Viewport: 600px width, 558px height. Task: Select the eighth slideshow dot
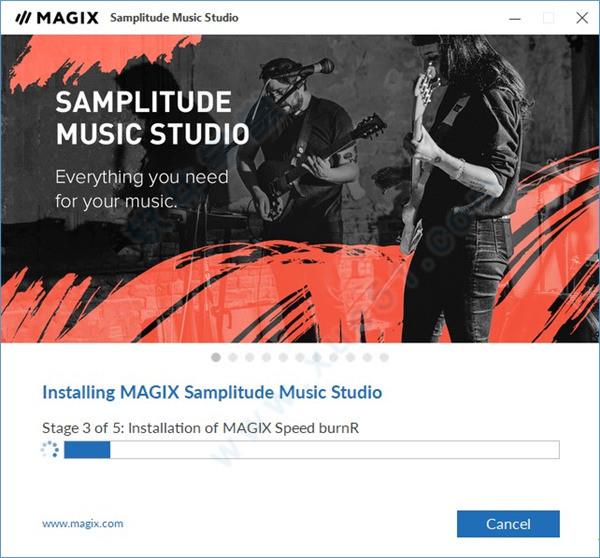coord(334,357)
